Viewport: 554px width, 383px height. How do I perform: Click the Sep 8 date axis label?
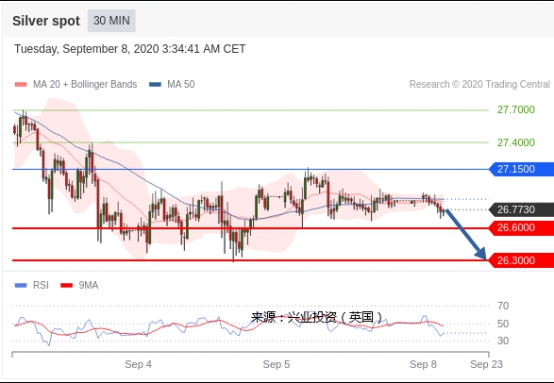423,364
